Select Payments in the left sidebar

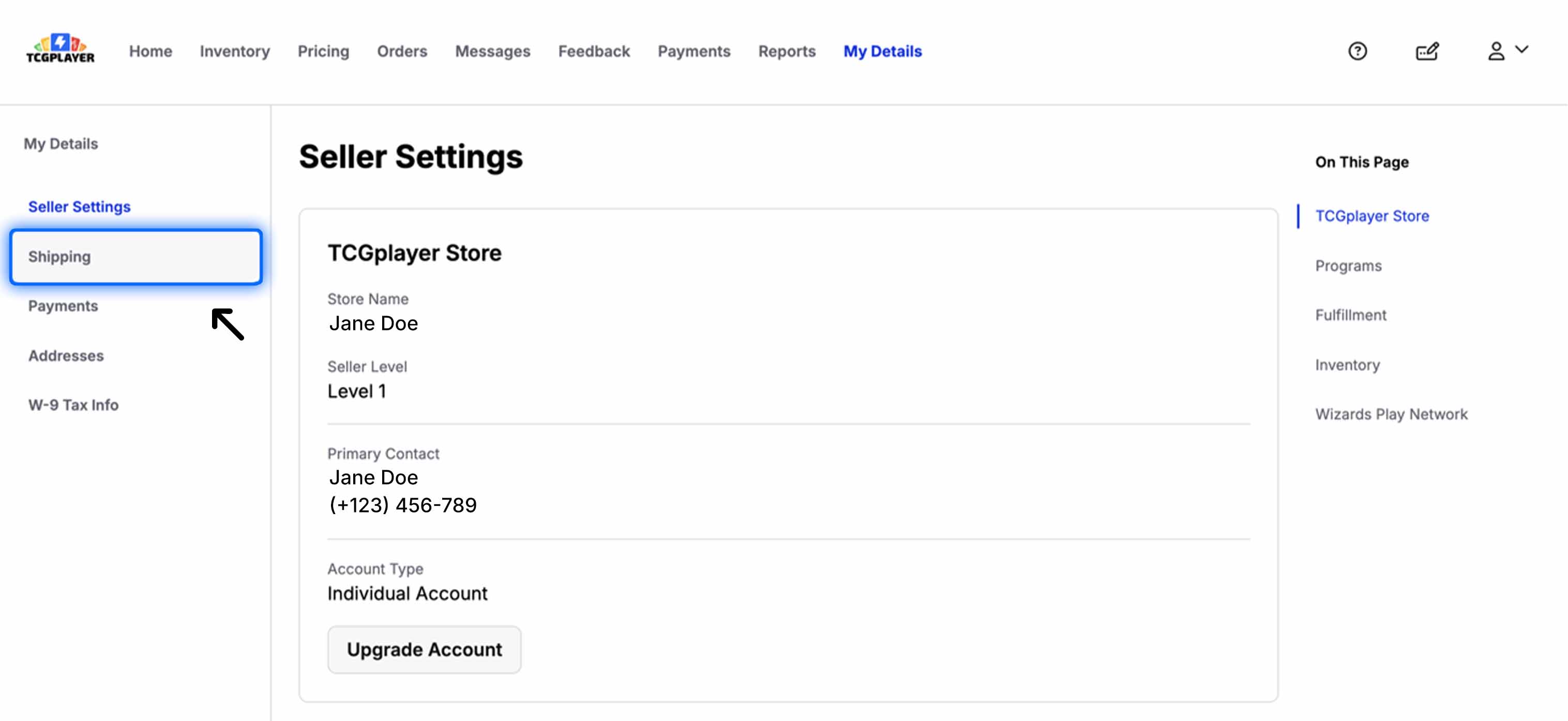pyautogui.click(x=63, y=306)
